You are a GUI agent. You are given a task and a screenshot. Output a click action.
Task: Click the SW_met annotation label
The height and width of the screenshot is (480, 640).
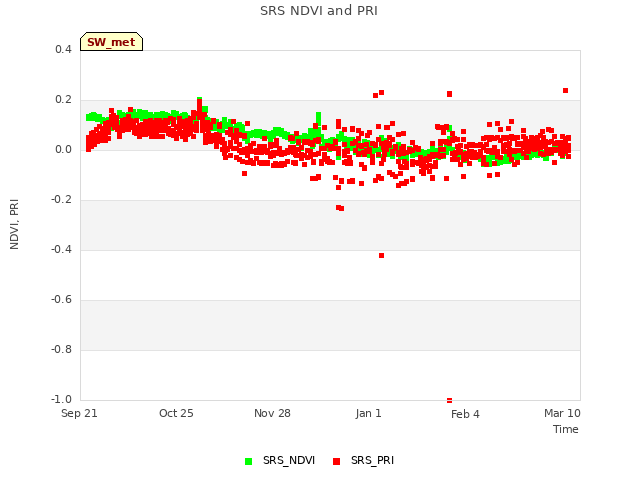(x=111, y=42)
